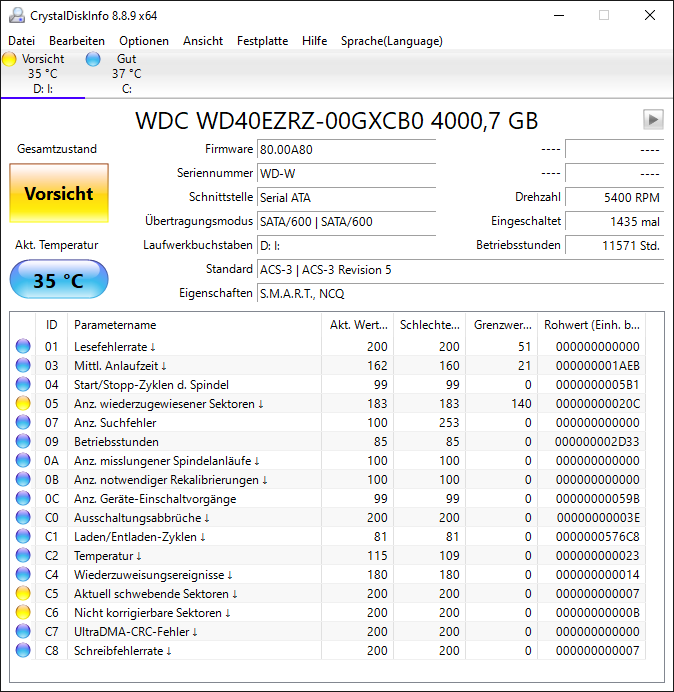
Task: Open the Festplatte menu
Action: tap(262, 41)
